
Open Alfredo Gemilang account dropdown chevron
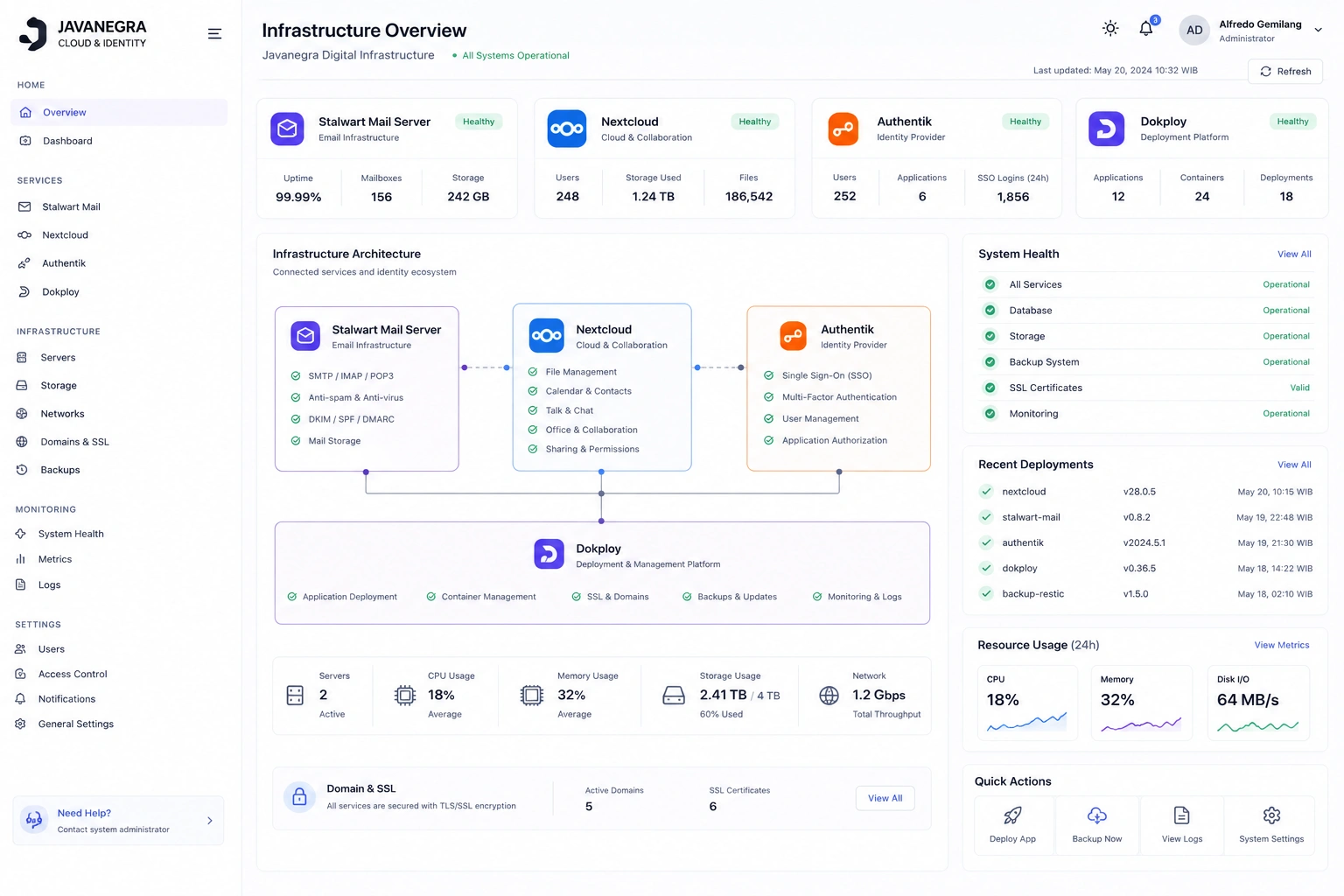(1318, 31)
